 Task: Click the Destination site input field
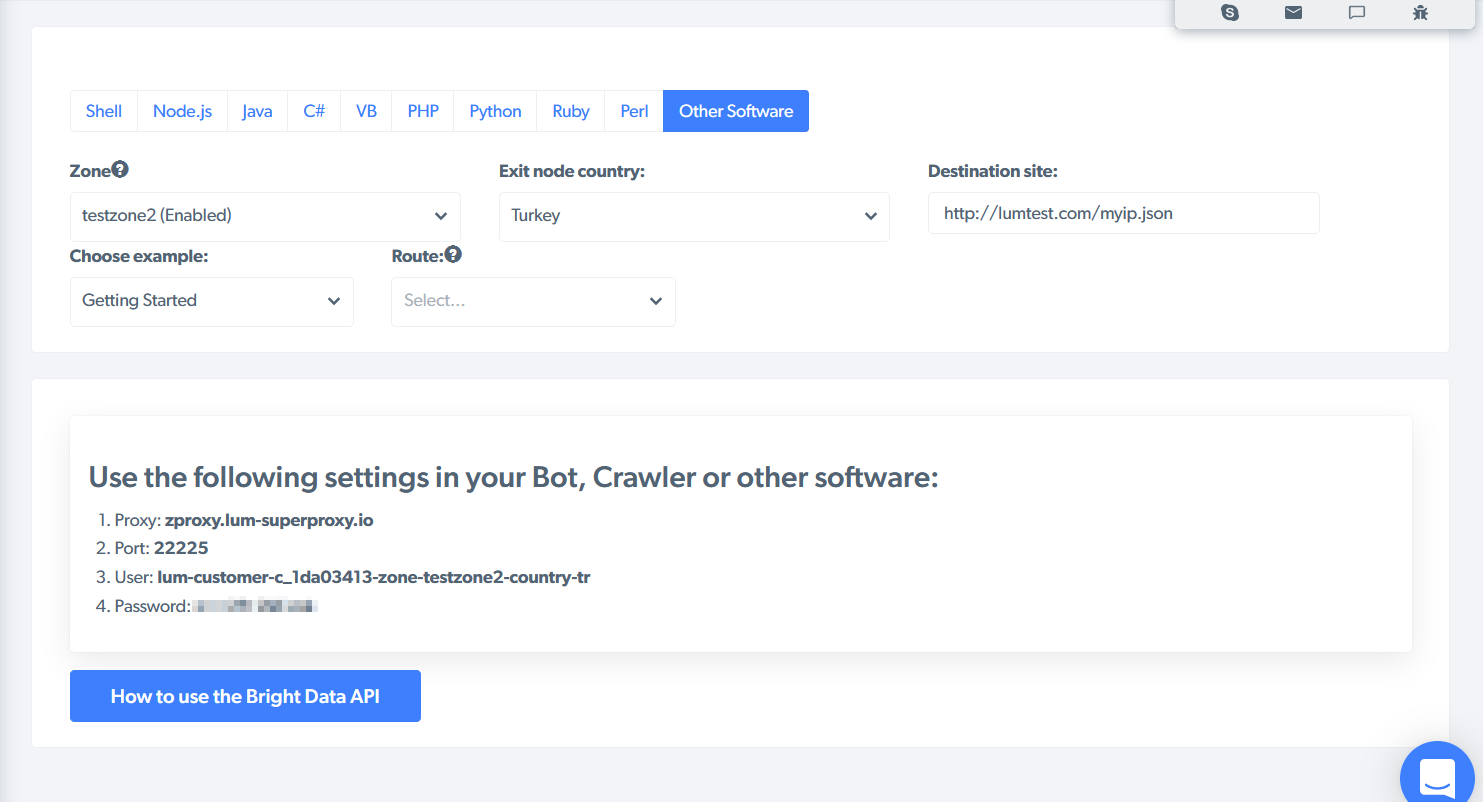1124,213
